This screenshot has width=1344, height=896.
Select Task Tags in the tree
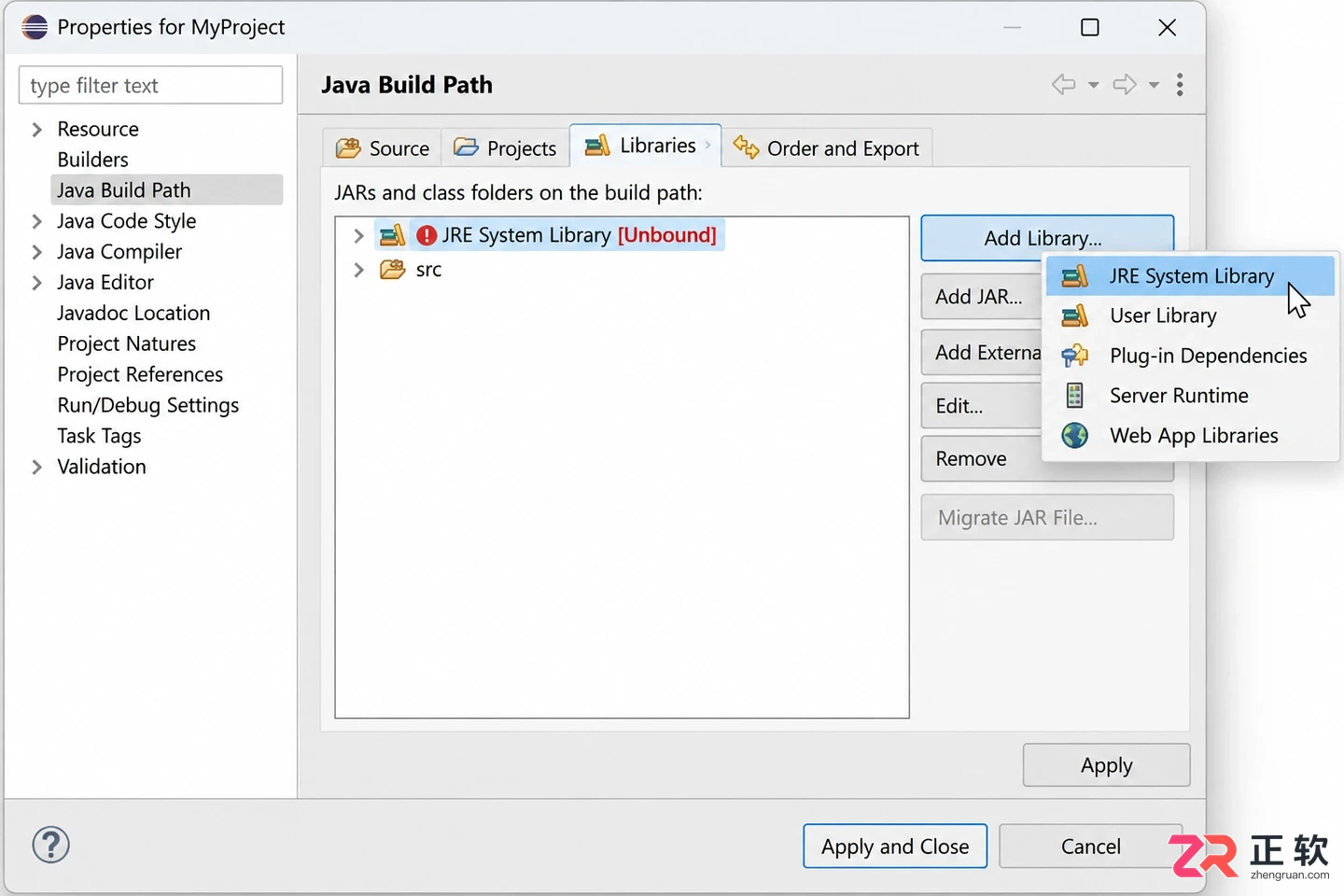(x=99, y=437)
